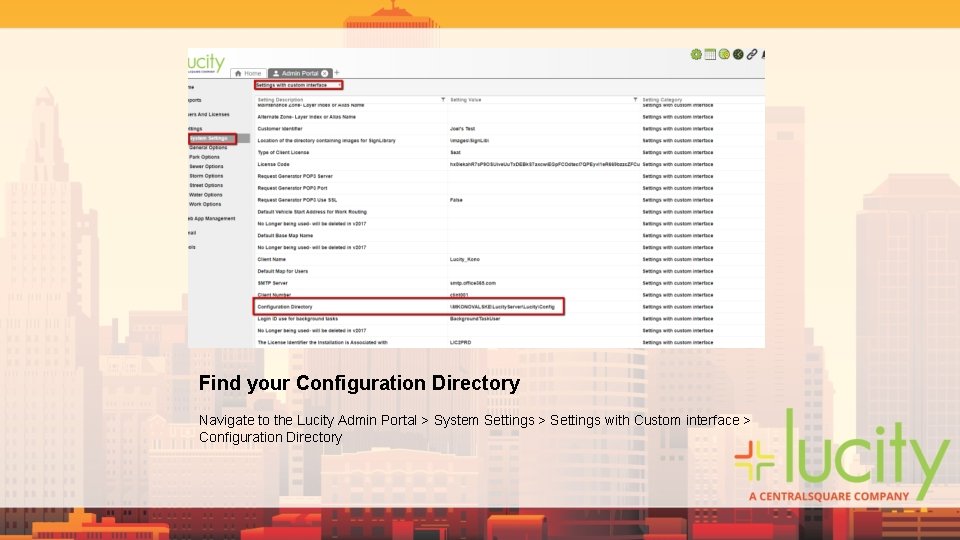The height and width of the screenshot is (540, 960).
Task: Click the "Seat" license type value
Action: [456, 152]
